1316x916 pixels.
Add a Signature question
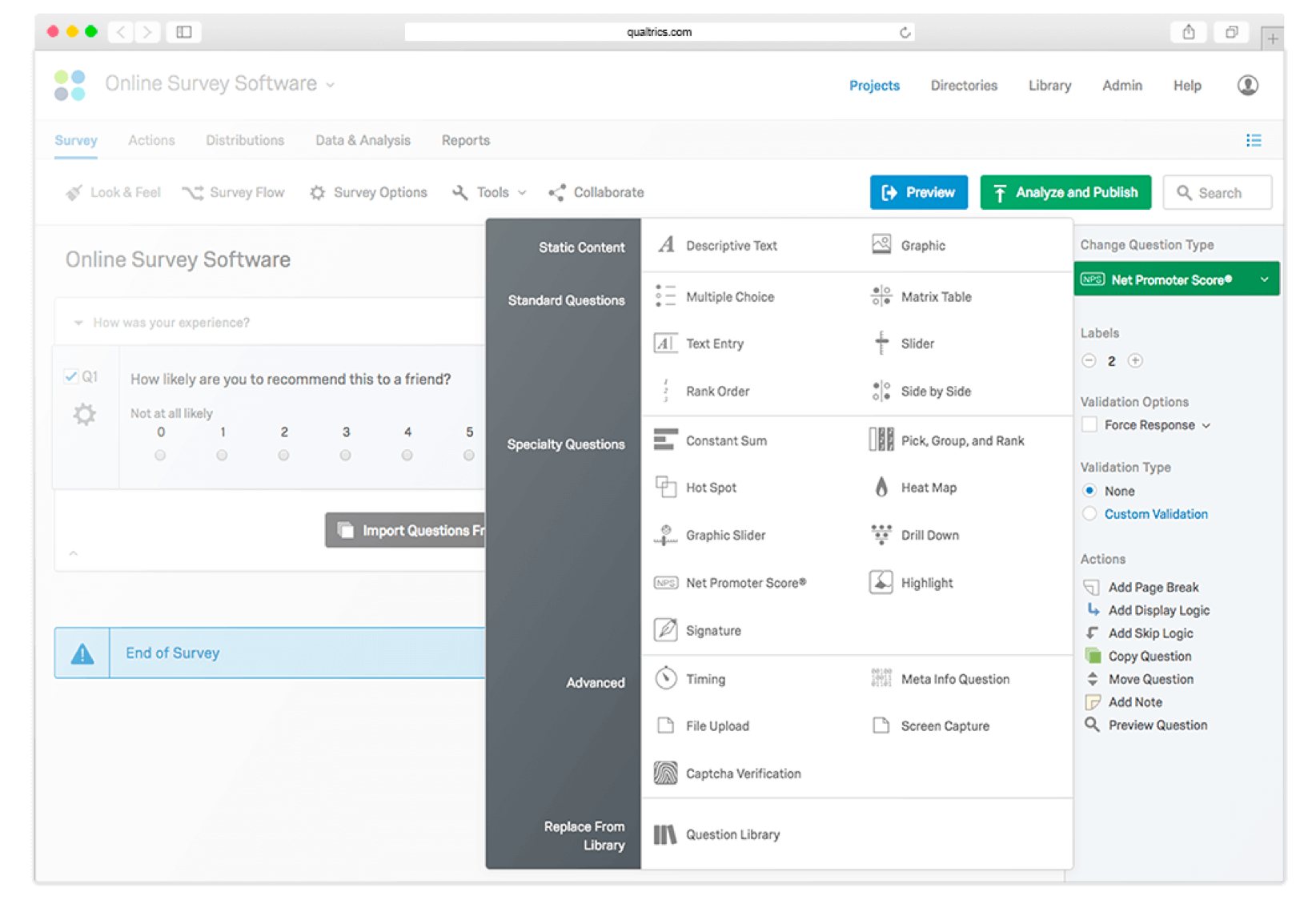click(712, 630)
